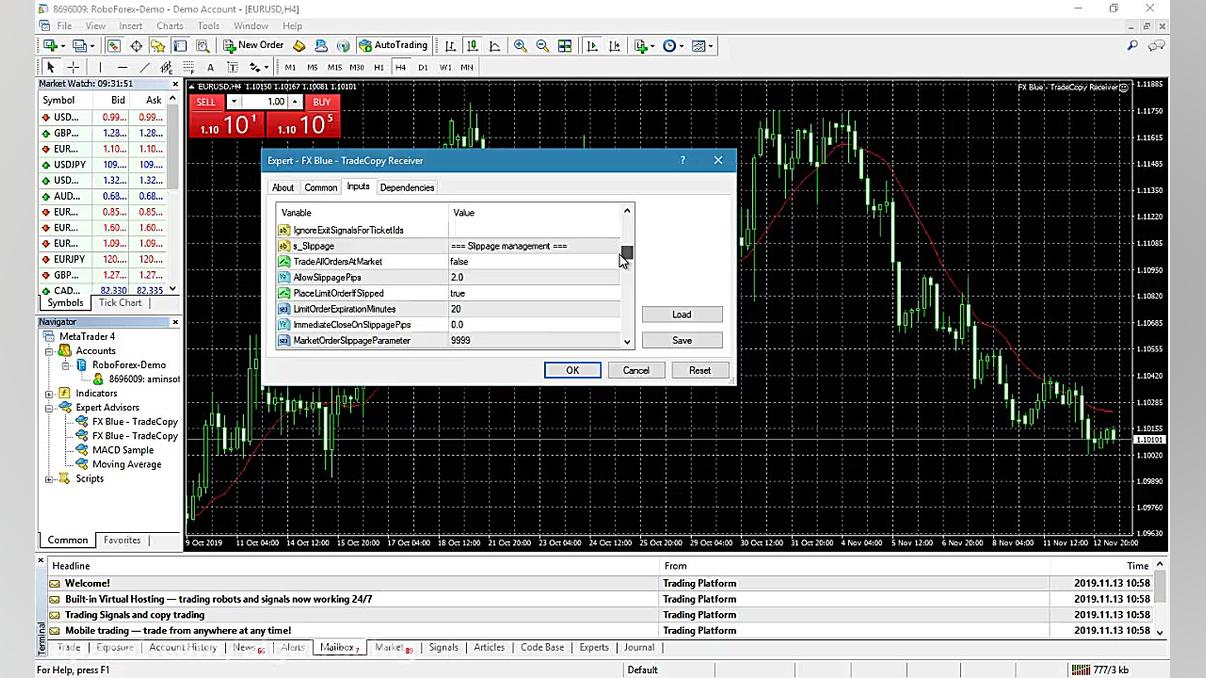Toggle the AutoTrading button
Image resolution: width=1206 pixels, height=678 pixels.
point(393,45)
